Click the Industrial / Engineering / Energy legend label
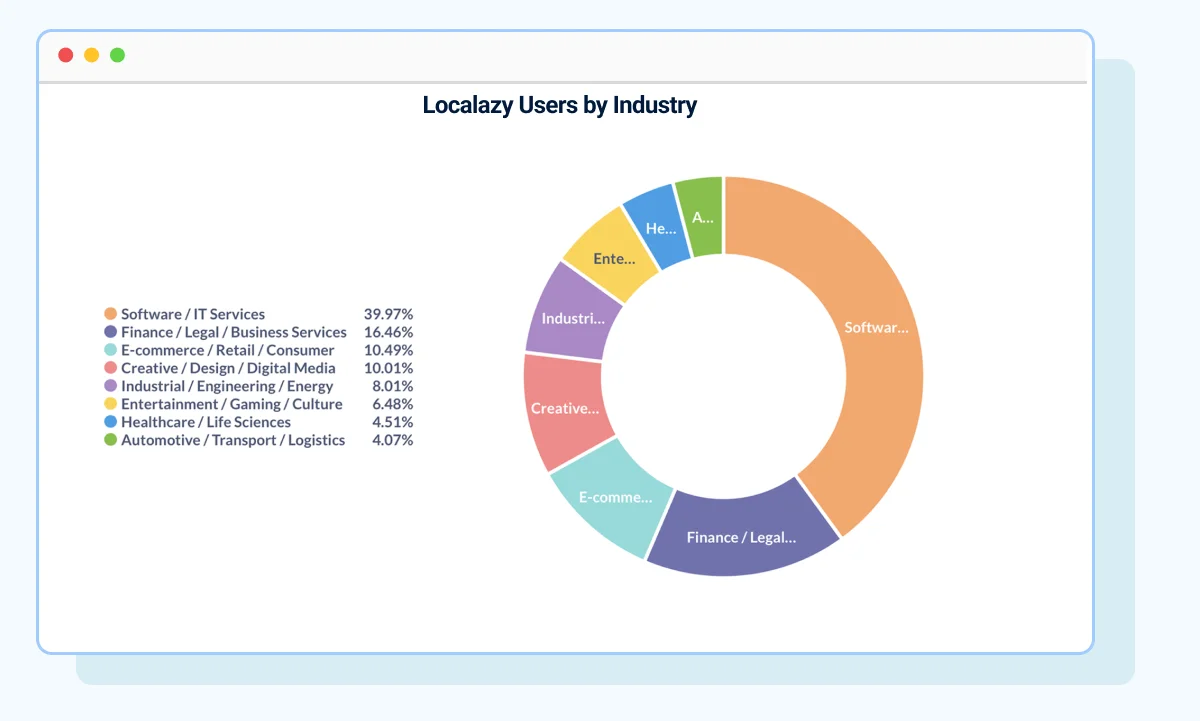1200x721 pixels. click(227, 386)
